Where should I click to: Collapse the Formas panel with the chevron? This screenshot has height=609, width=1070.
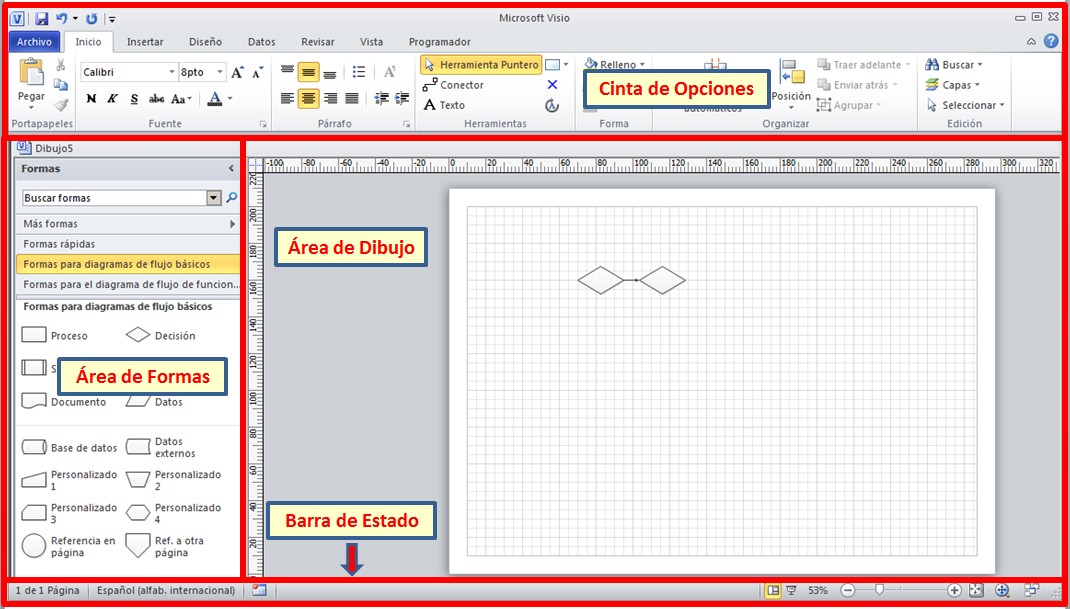click(x=231, y=169)
